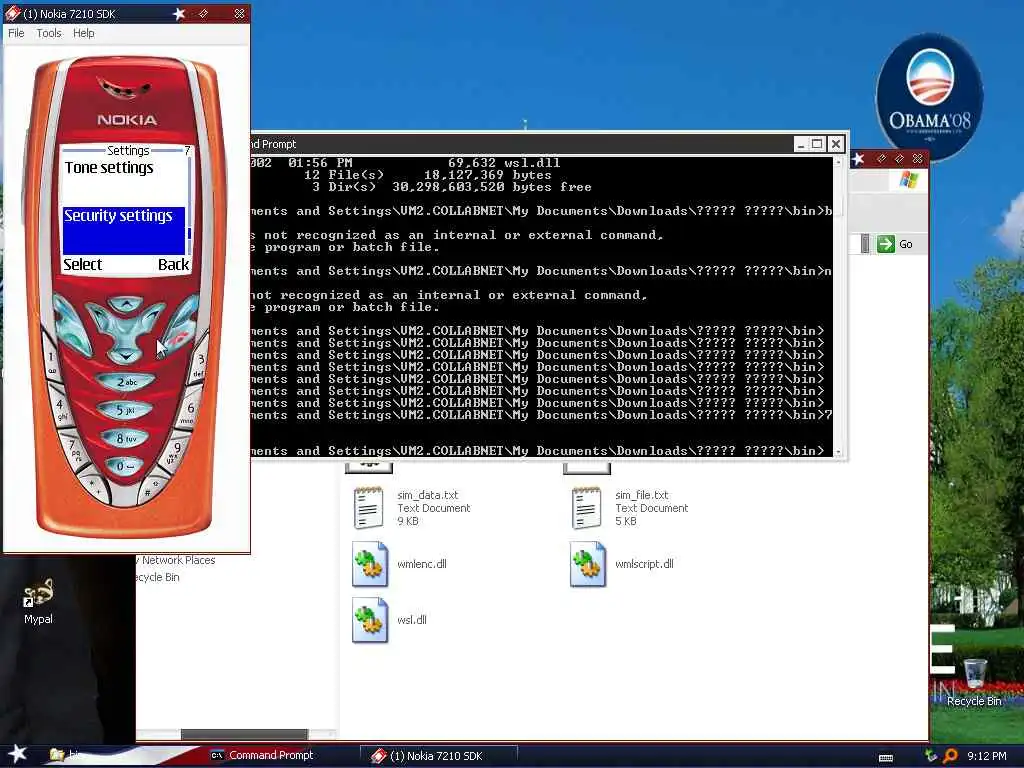
Task: Click the 9:12 PM taskbar clock
Action: tap(986, 756)
